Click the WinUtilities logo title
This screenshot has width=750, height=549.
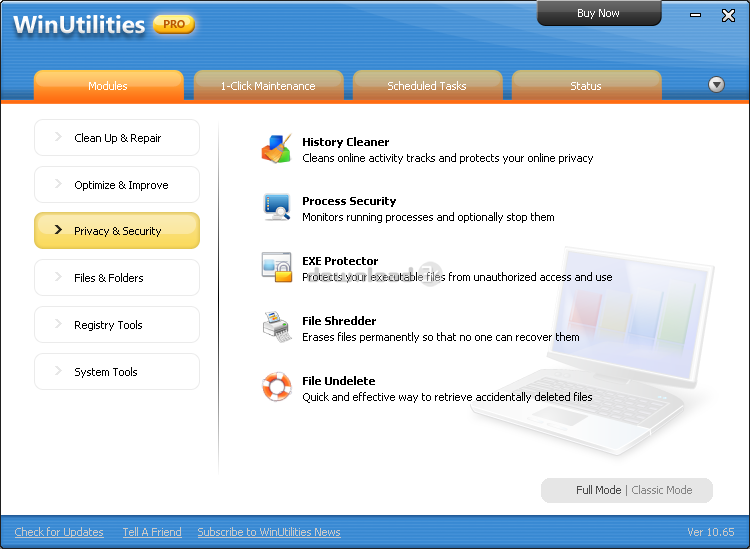click(x=79, y=24)
